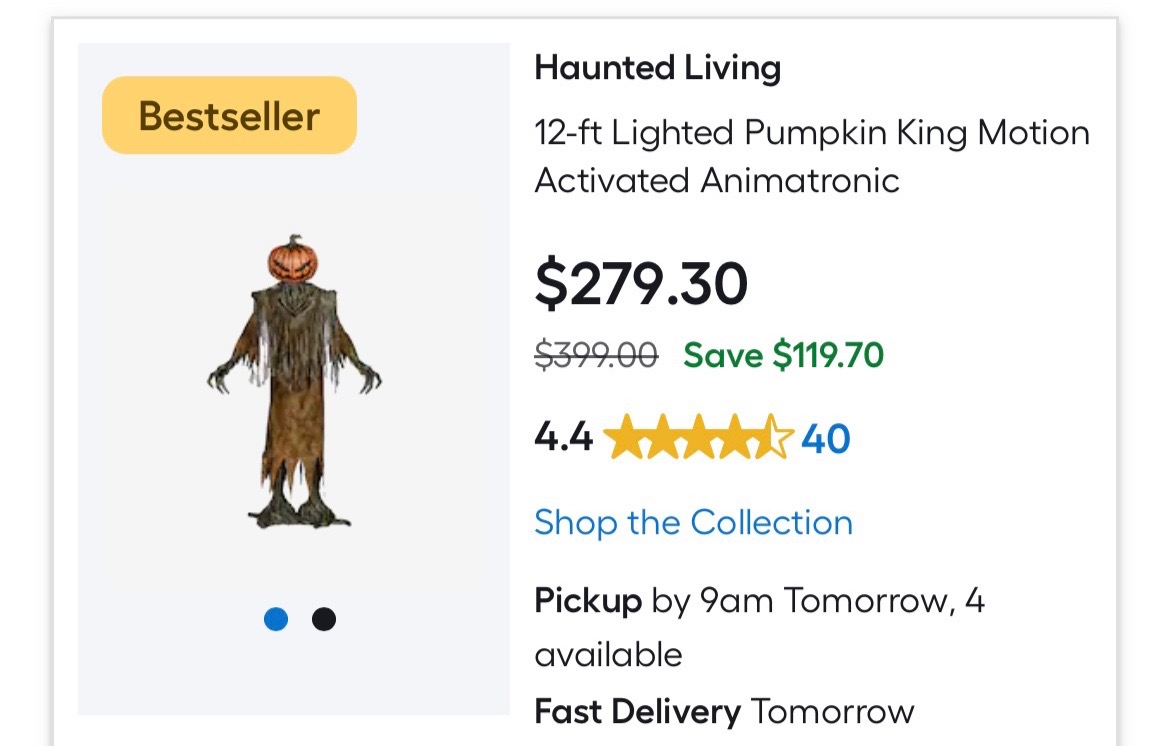Click the Bestseller badge
Screen dimensions: 1170x746
229,116
